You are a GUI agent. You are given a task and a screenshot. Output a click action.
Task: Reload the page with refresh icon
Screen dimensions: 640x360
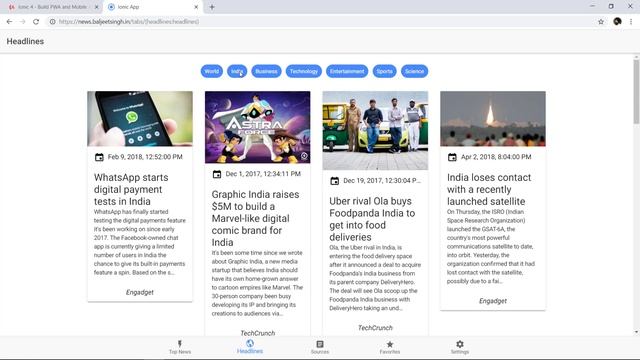point(36,22)
